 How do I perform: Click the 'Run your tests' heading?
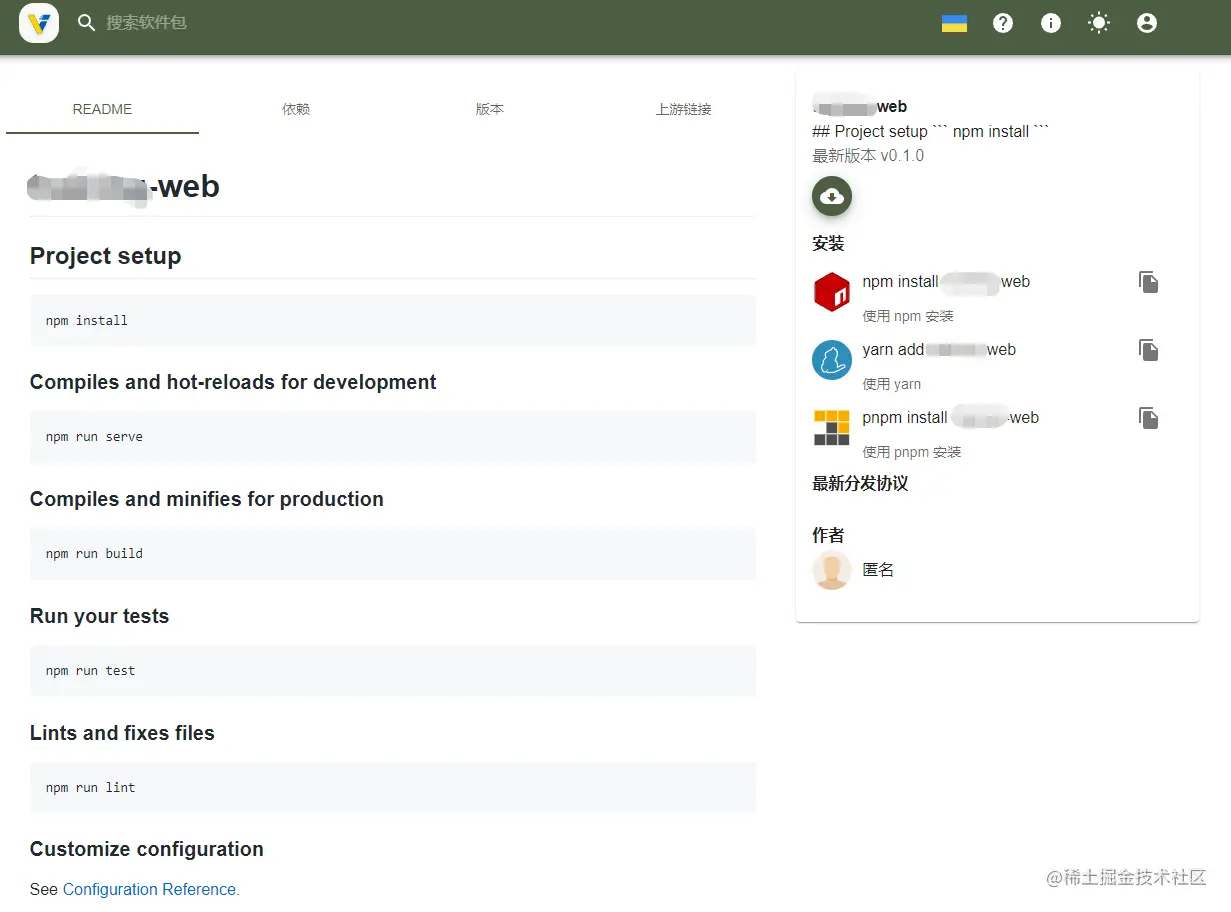tap(100, 616)
